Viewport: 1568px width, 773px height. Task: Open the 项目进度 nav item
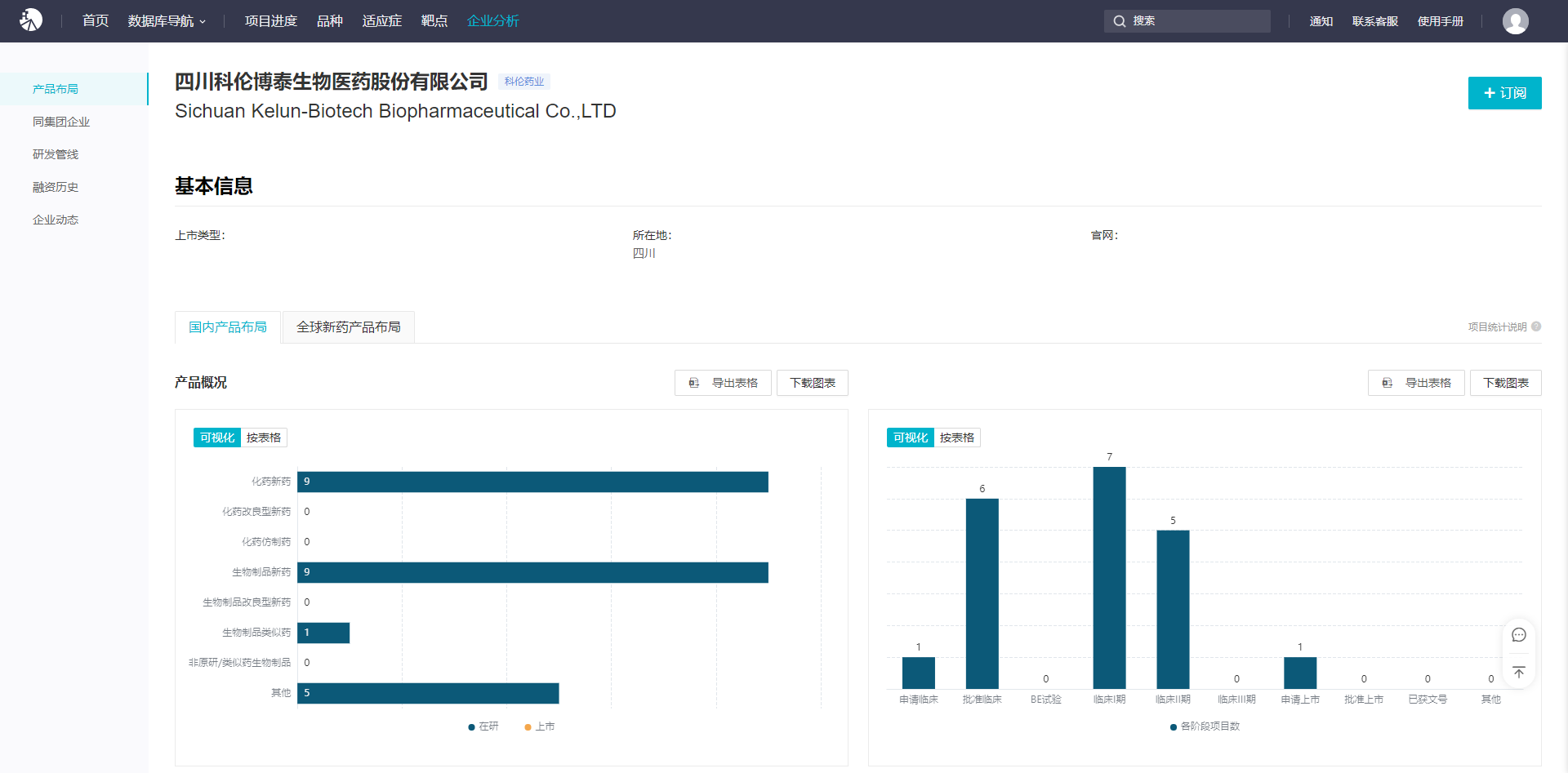tap(271, 21)
